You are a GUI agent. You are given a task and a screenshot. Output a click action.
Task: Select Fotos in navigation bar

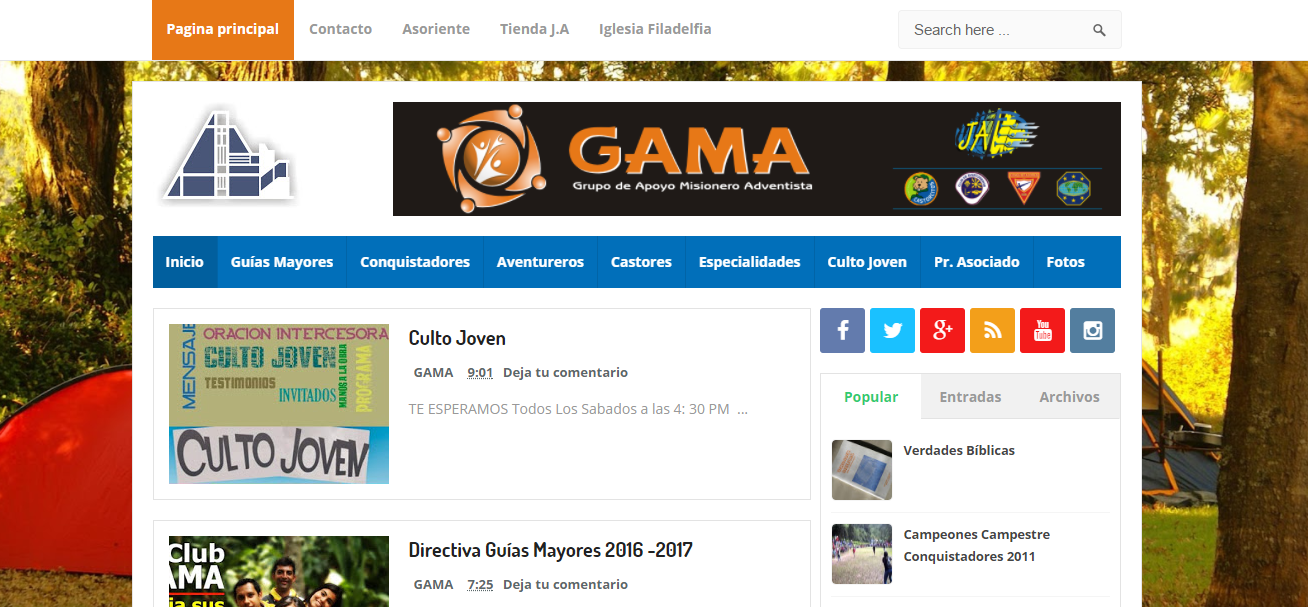[x=1065, y=262]
